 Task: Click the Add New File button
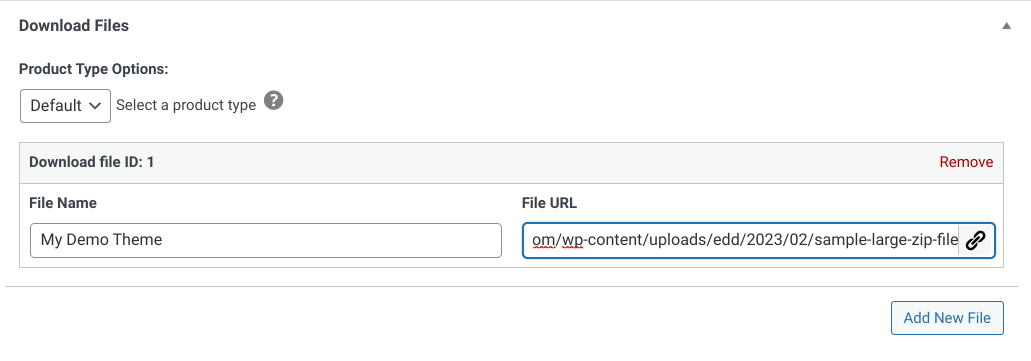coord(947,318)
